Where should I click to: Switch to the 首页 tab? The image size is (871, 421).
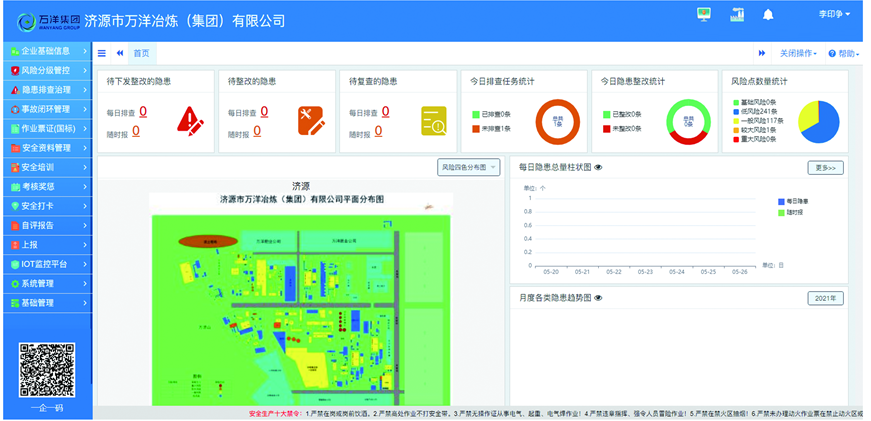(x=142, y=53)
